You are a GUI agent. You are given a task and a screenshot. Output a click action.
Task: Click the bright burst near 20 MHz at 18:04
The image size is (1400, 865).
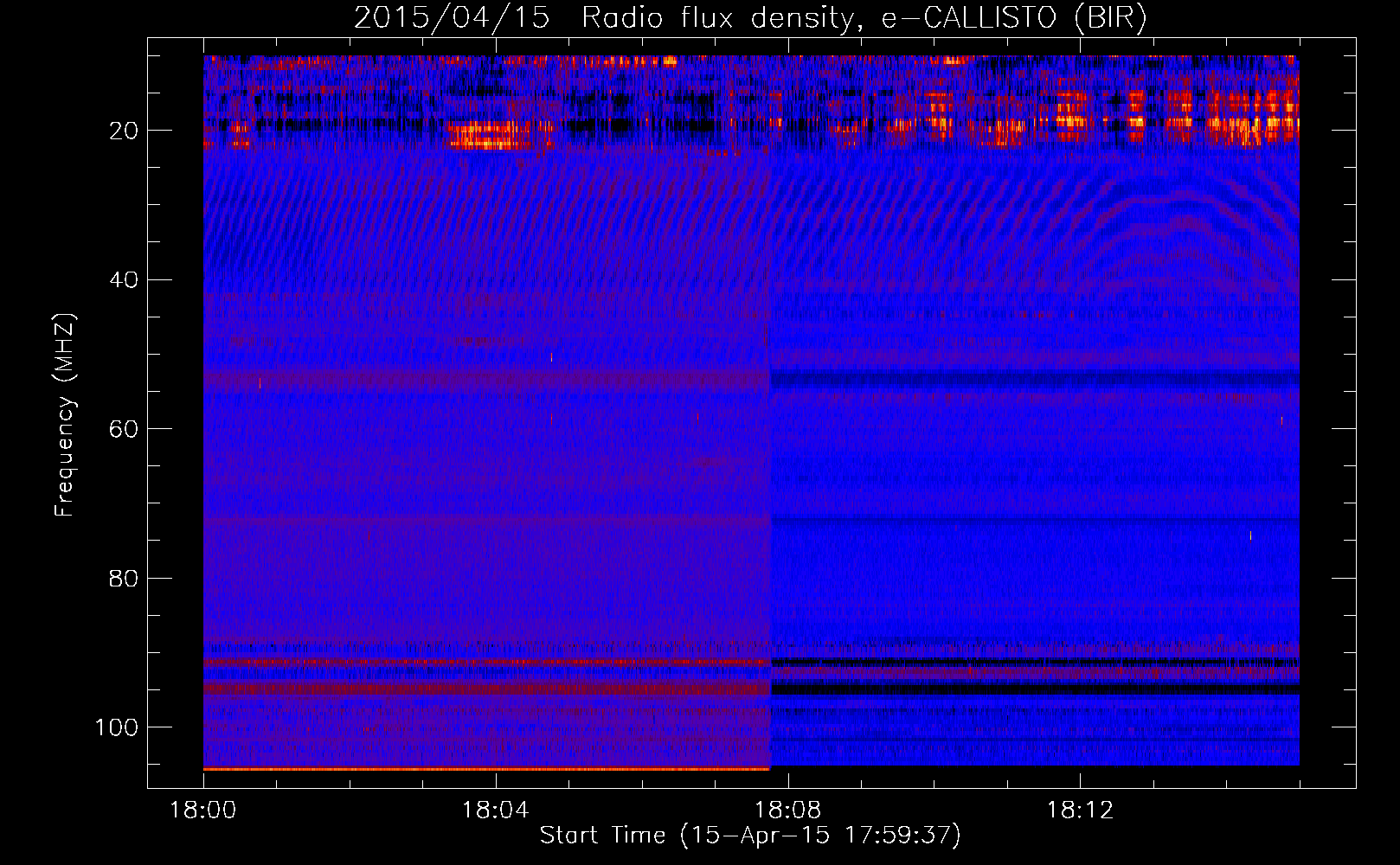(x=489, y=136)
